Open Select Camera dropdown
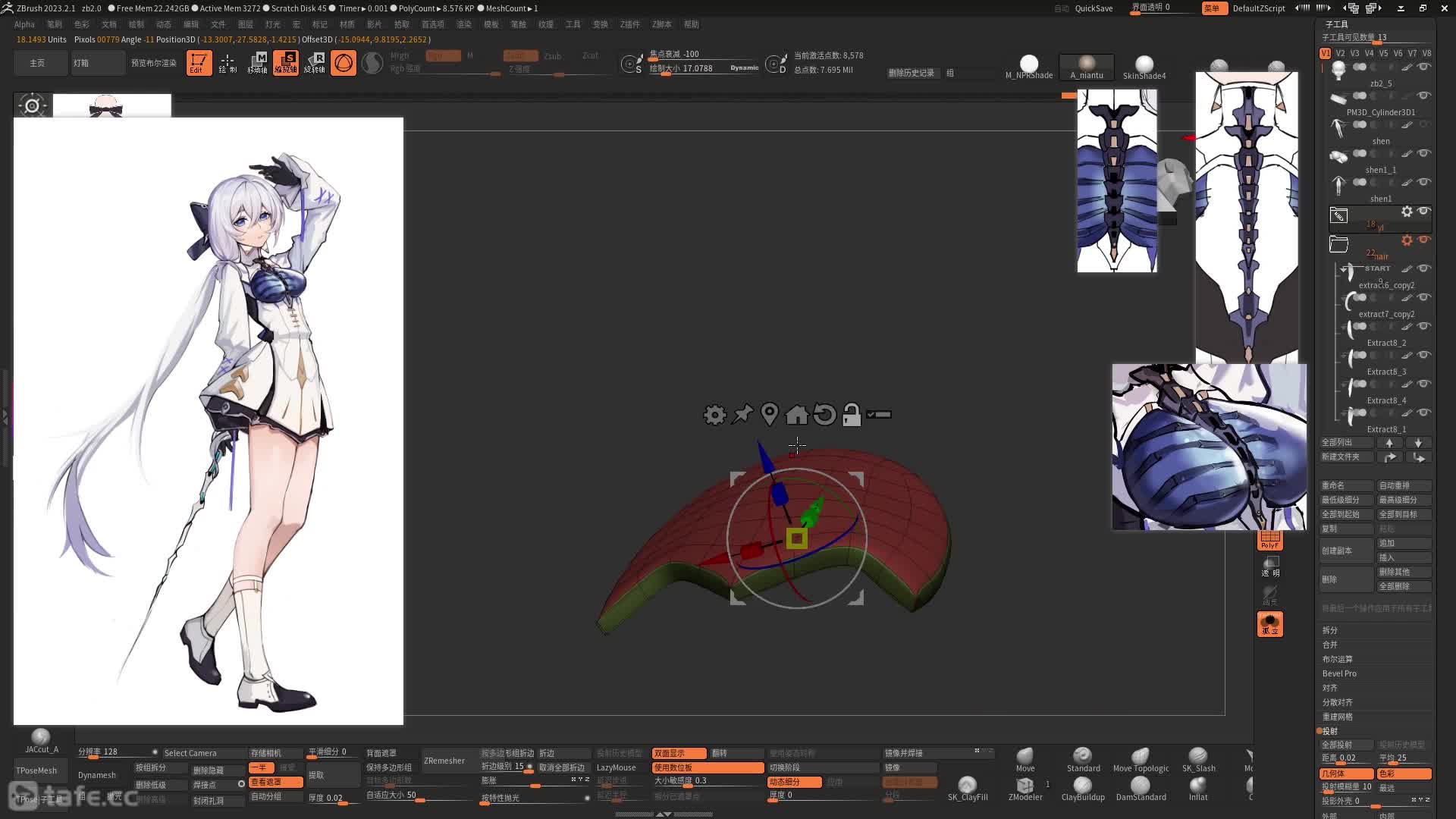Image resolution: width=1456 pixels, height=819 pixels. (204, 753)
